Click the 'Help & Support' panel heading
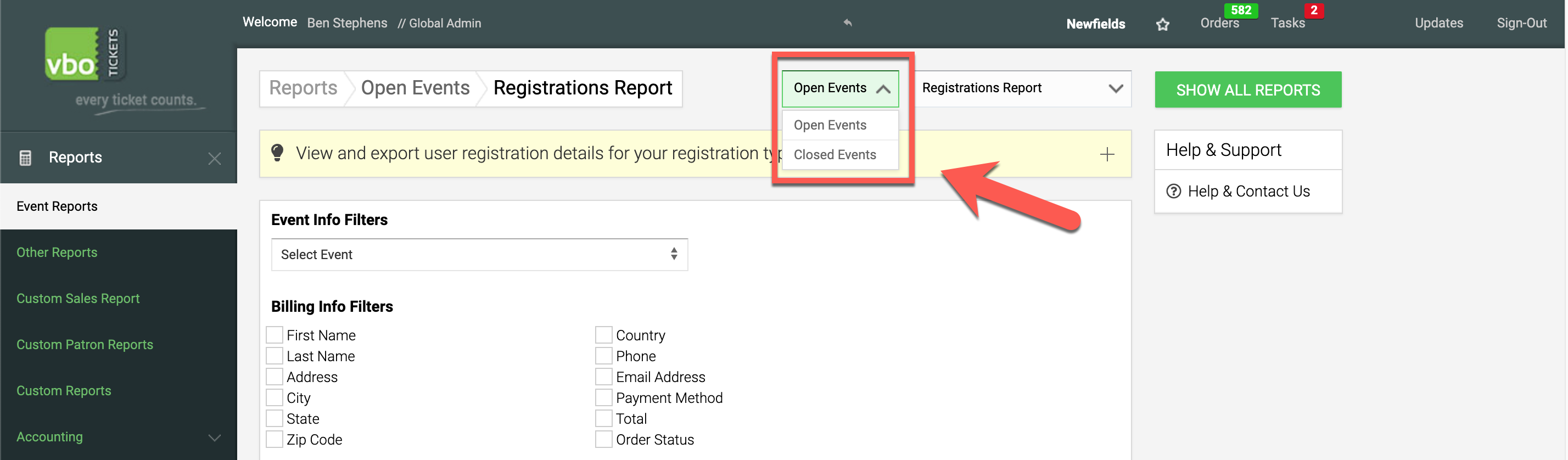Screen dimensions: 1568x460 [1223, 150]
